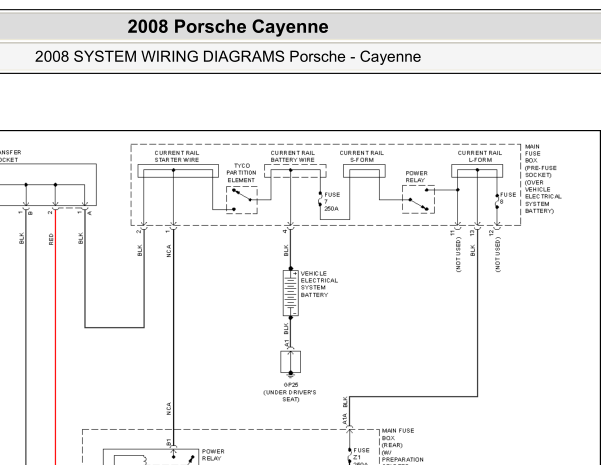Click the "BLK" label under pin 13
The height and width of the screenshot is (465, 601).
point(473,251)
